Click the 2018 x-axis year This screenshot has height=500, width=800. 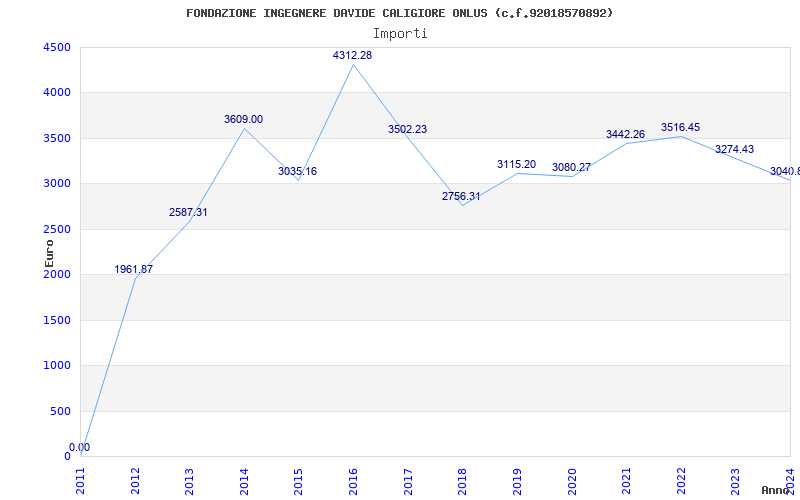463,481
